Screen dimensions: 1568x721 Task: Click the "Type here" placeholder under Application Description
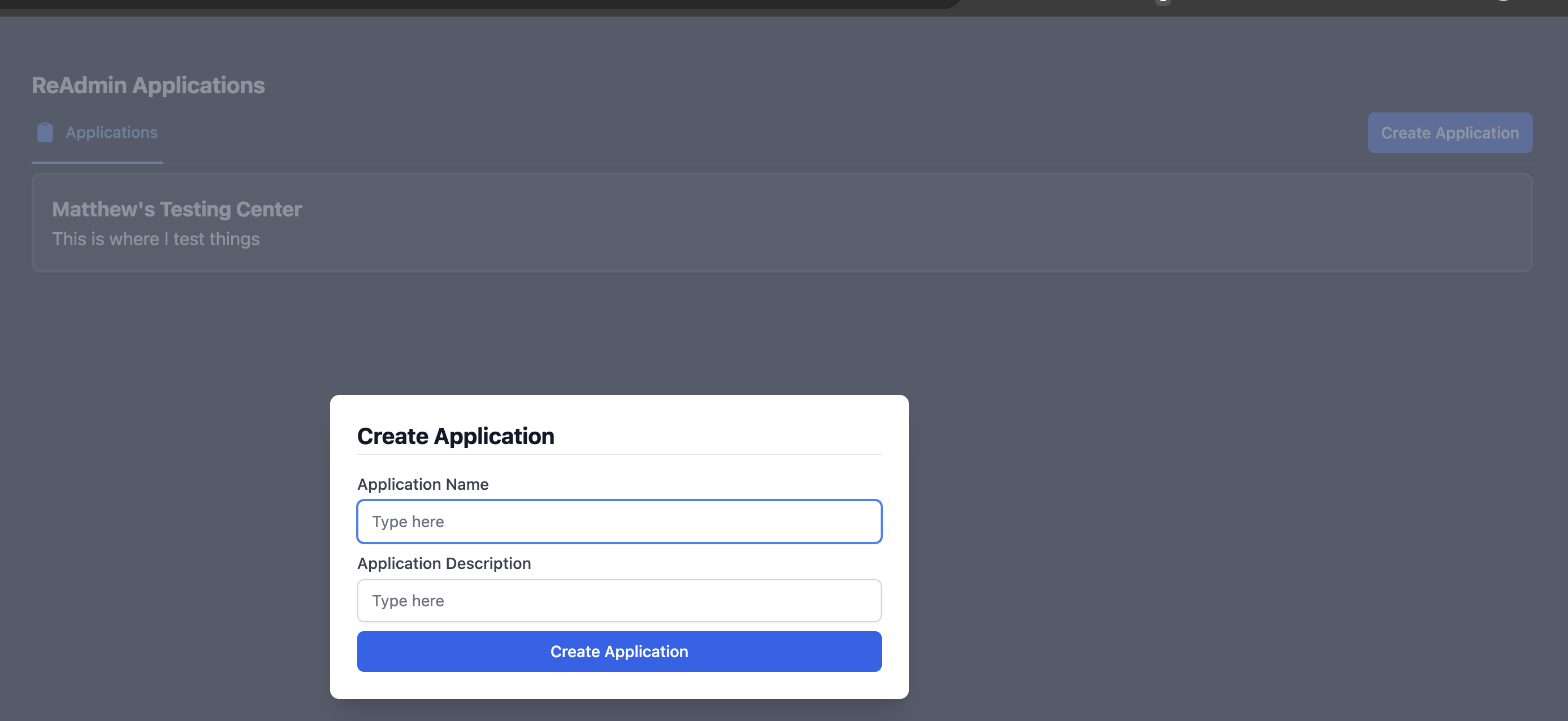(408, 601)
